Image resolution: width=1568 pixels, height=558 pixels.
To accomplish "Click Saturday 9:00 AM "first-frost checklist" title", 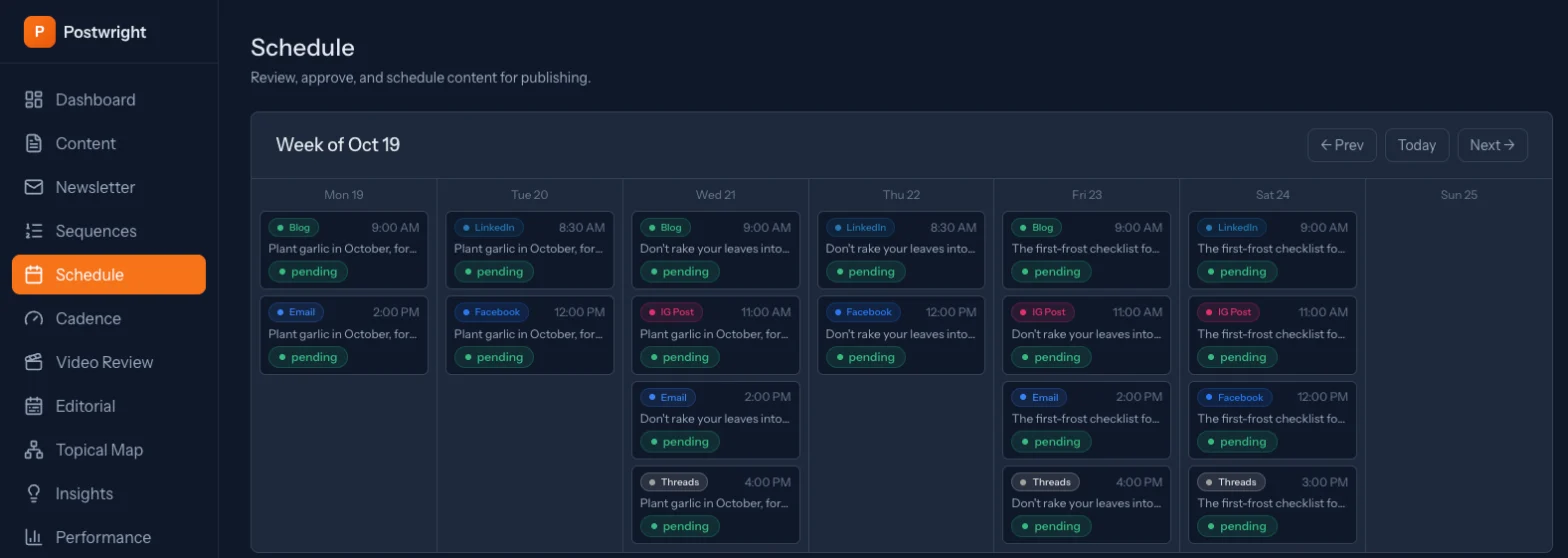I will [x=1273, y=249].
